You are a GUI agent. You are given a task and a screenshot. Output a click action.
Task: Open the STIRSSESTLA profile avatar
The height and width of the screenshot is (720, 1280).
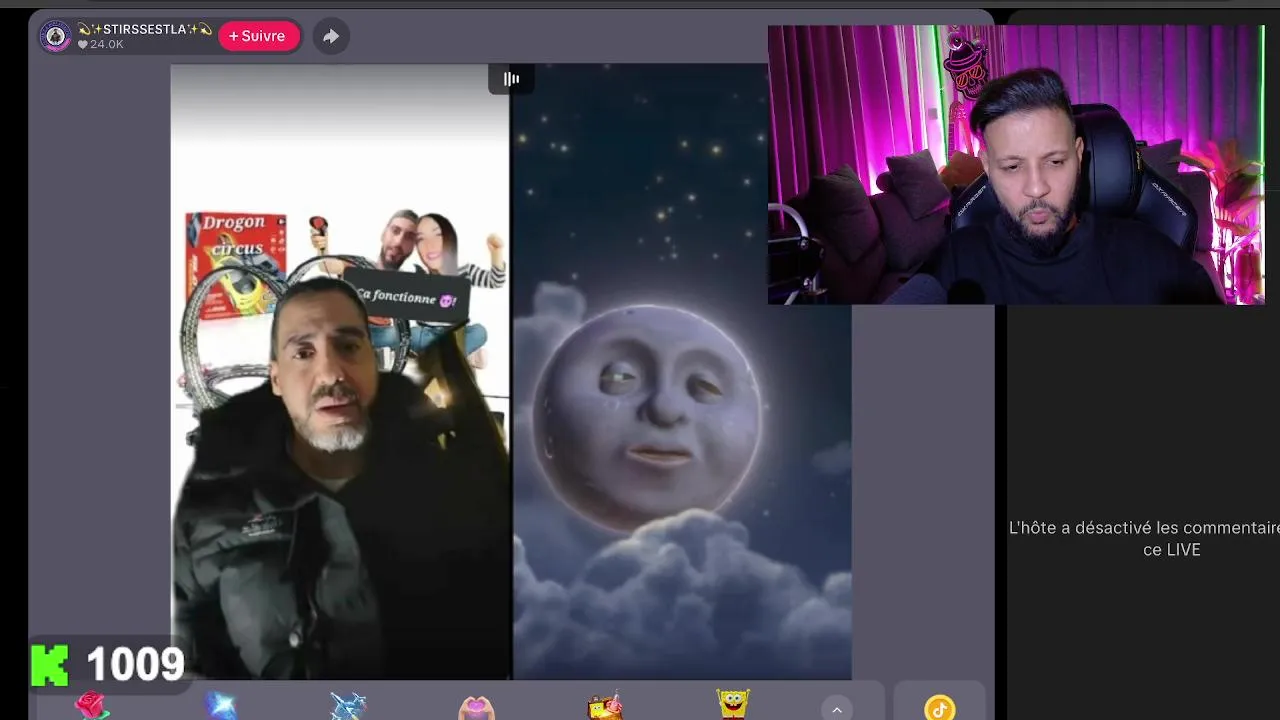(55, 37)
